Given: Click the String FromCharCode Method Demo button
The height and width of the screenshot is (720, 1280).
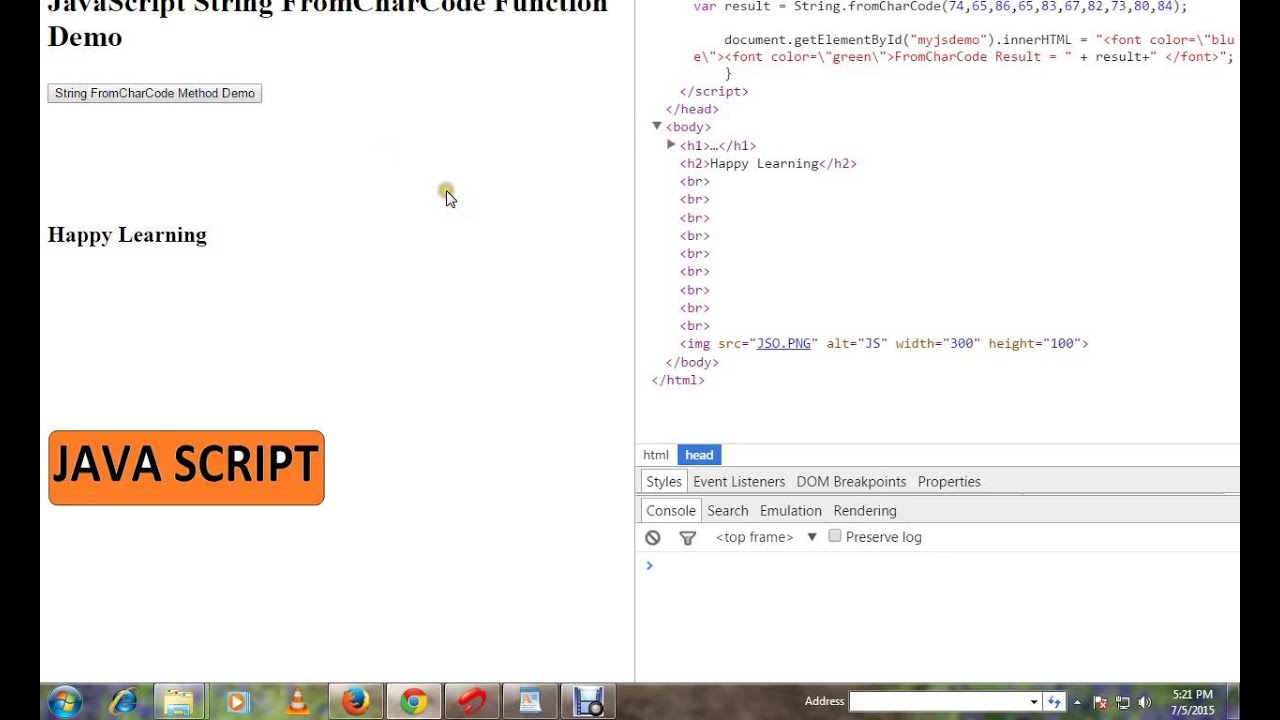Looking at the screenshot, I should point(154,93).
